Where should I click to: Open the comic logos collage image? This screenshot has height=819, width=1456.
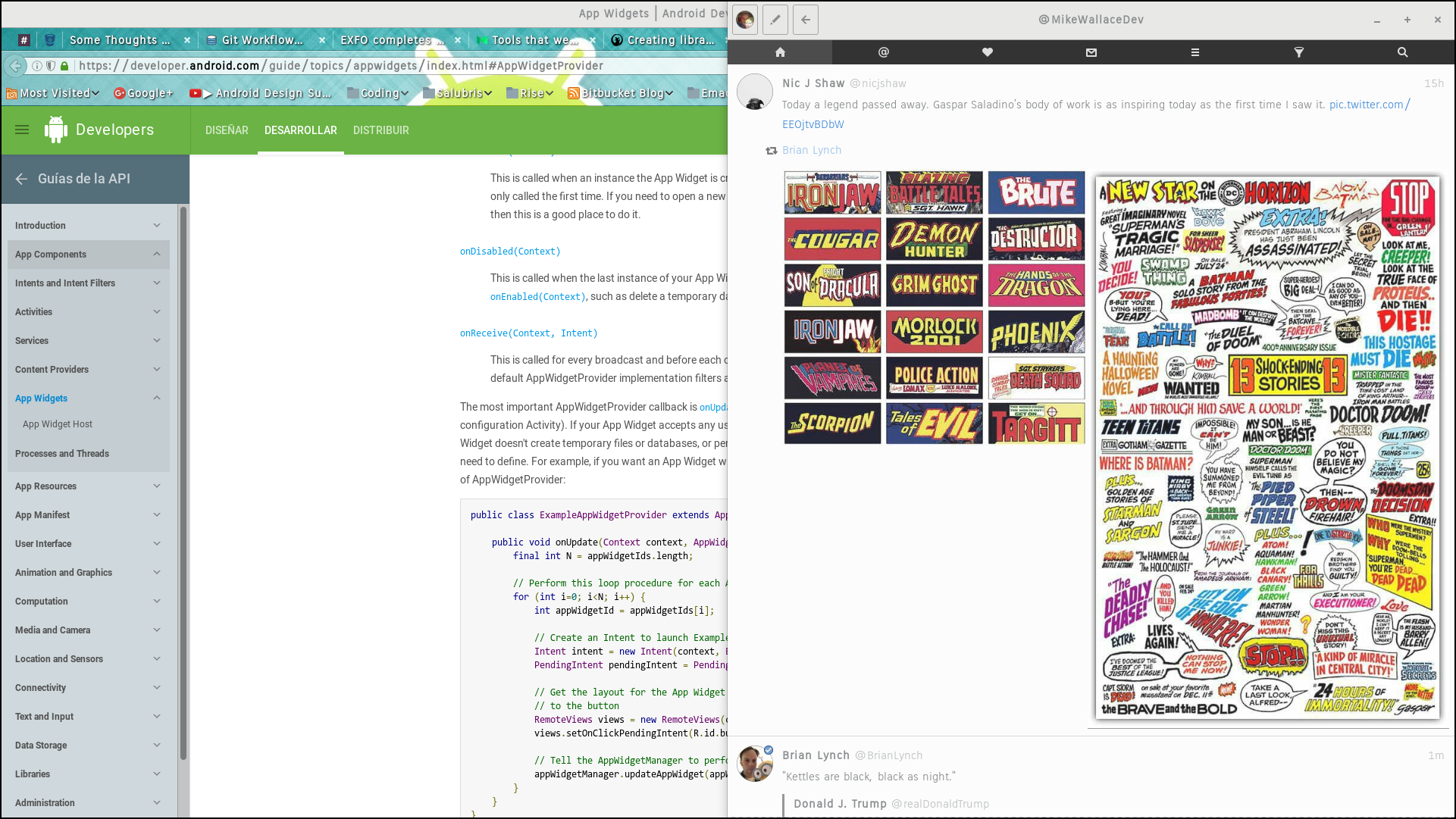click(935, 308)
